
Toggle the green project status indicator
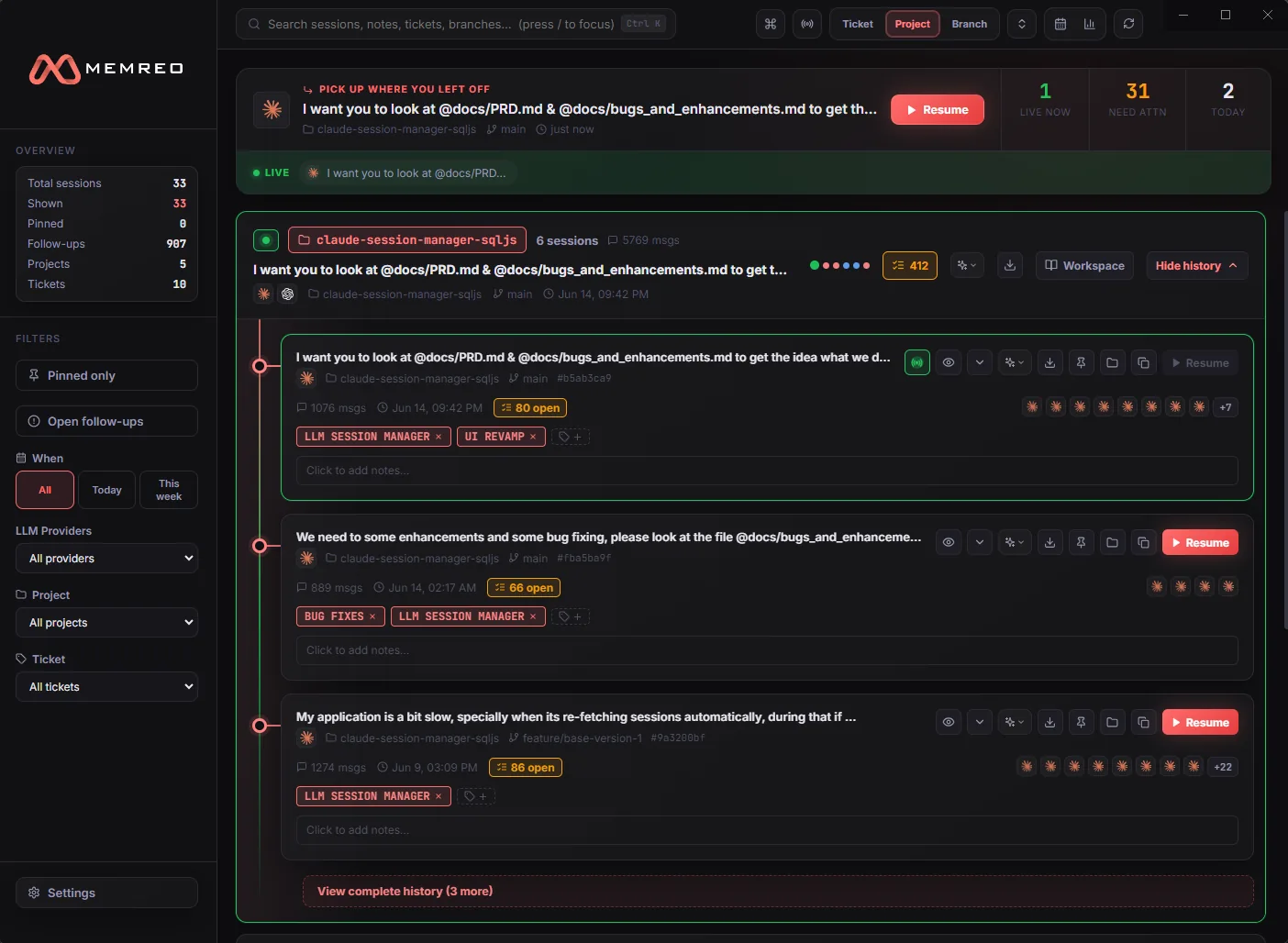tap(266, 240)
